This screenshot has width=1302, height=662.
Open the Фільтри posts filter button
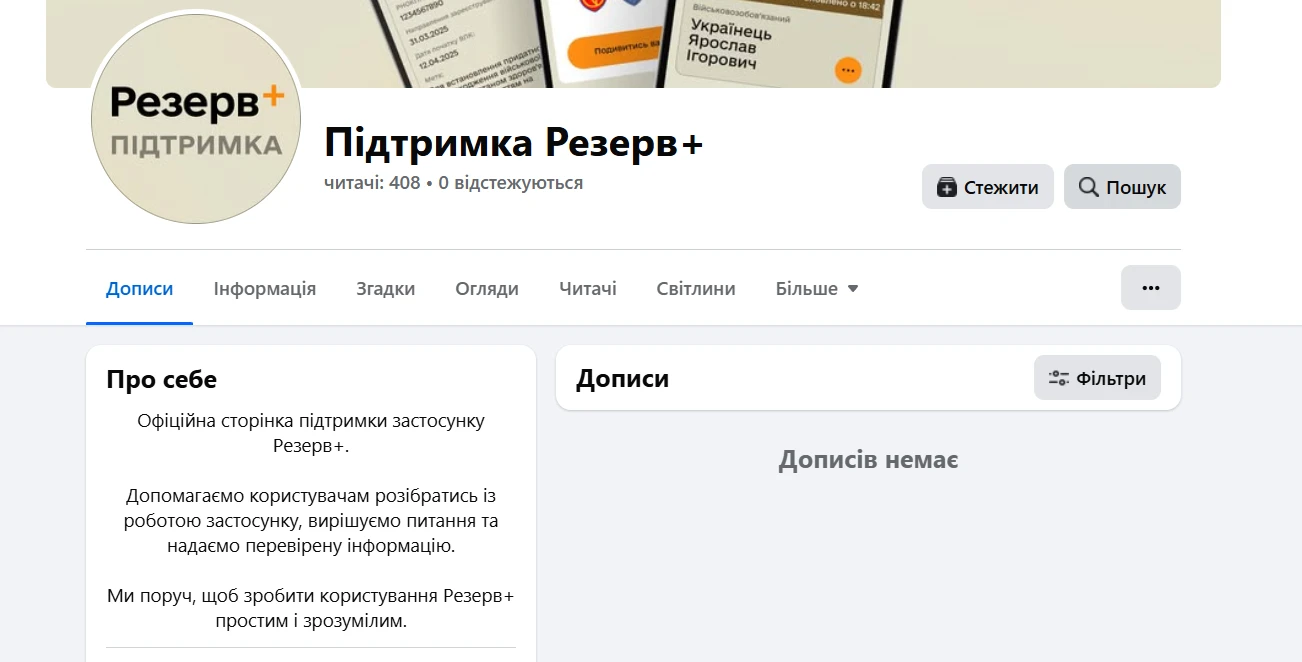[1097, 378]
